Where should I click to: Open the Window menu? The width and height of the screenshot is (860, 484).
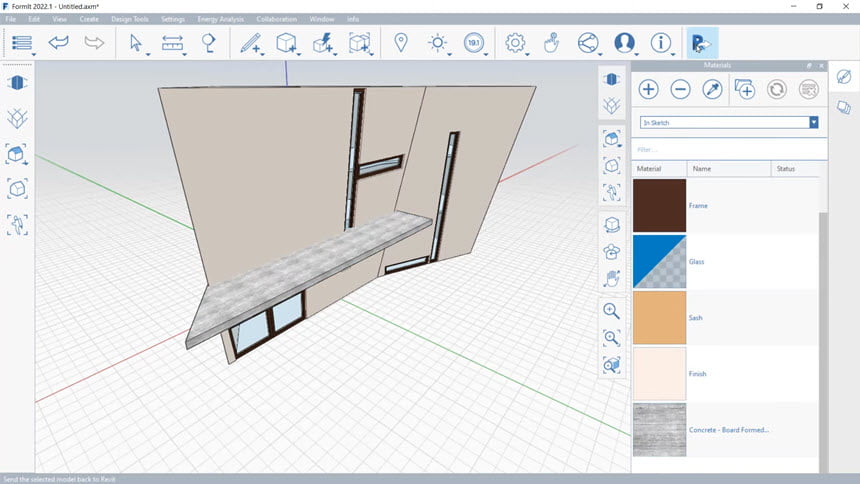pyautogui.click(x=321, y=19)
